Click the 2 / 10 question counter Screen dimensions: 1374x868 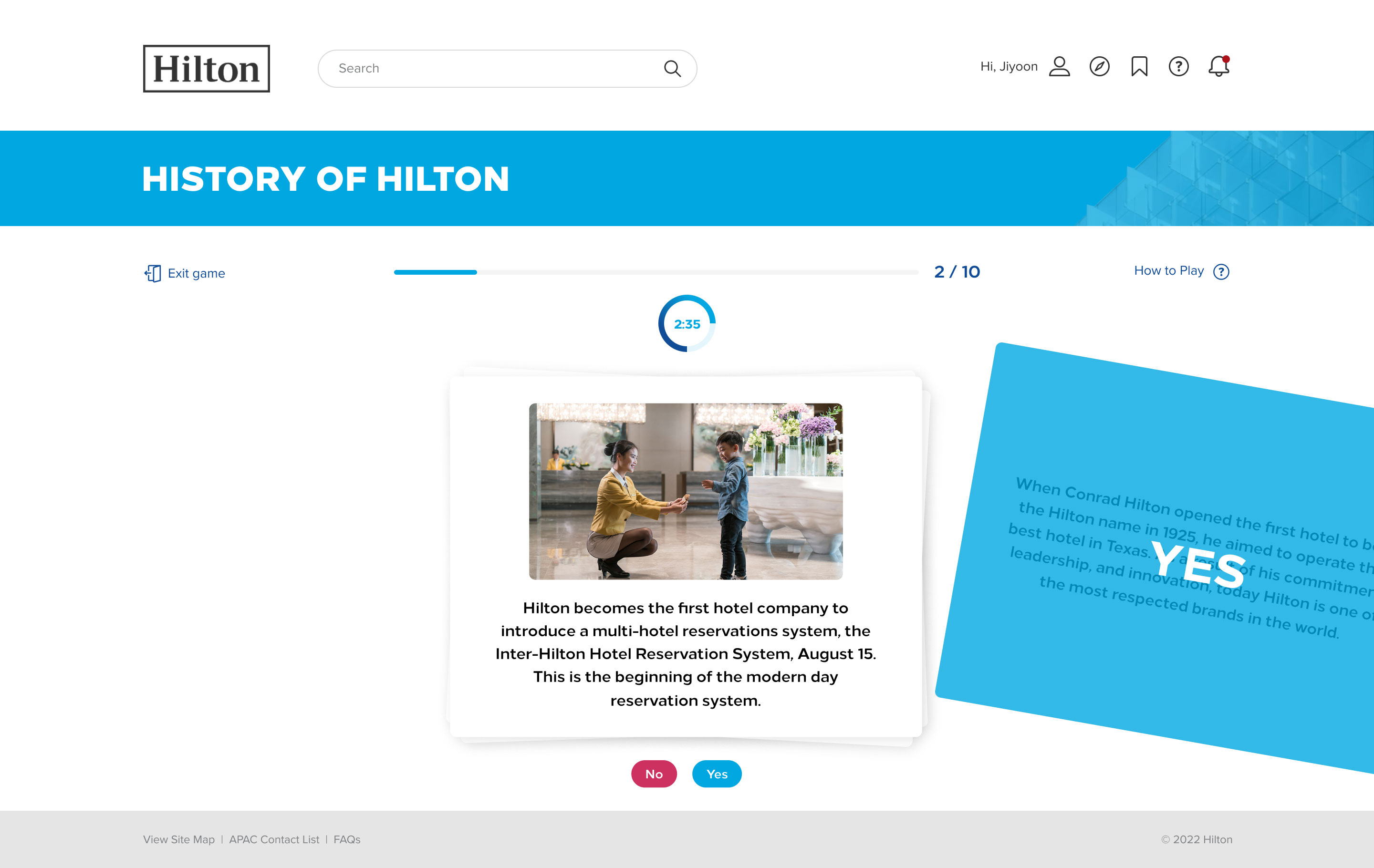pyautogui.click(x=957, y=272)
